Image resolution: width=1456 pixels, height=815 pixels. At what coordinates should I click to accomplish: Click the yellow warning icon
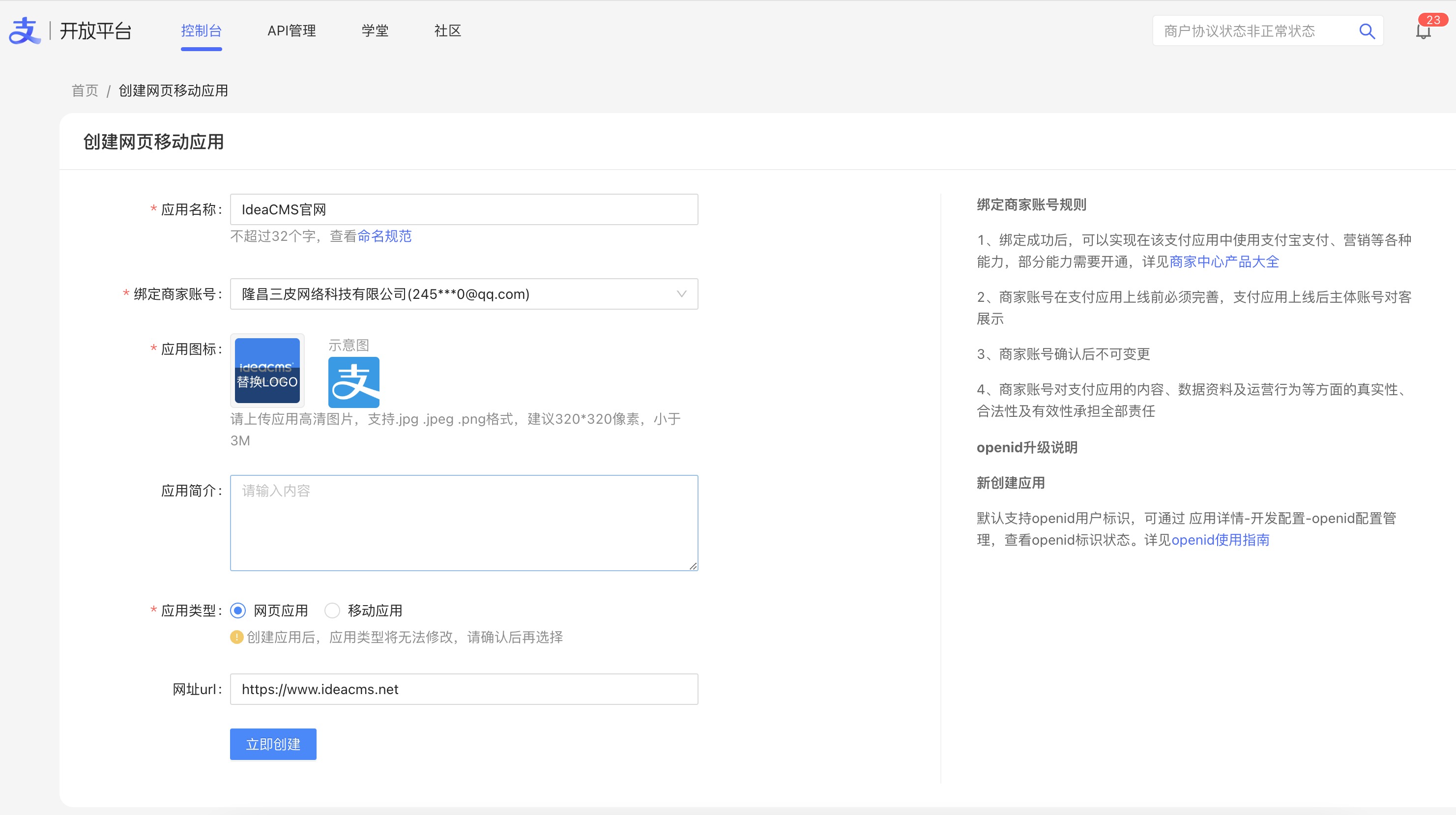[237, 637]
